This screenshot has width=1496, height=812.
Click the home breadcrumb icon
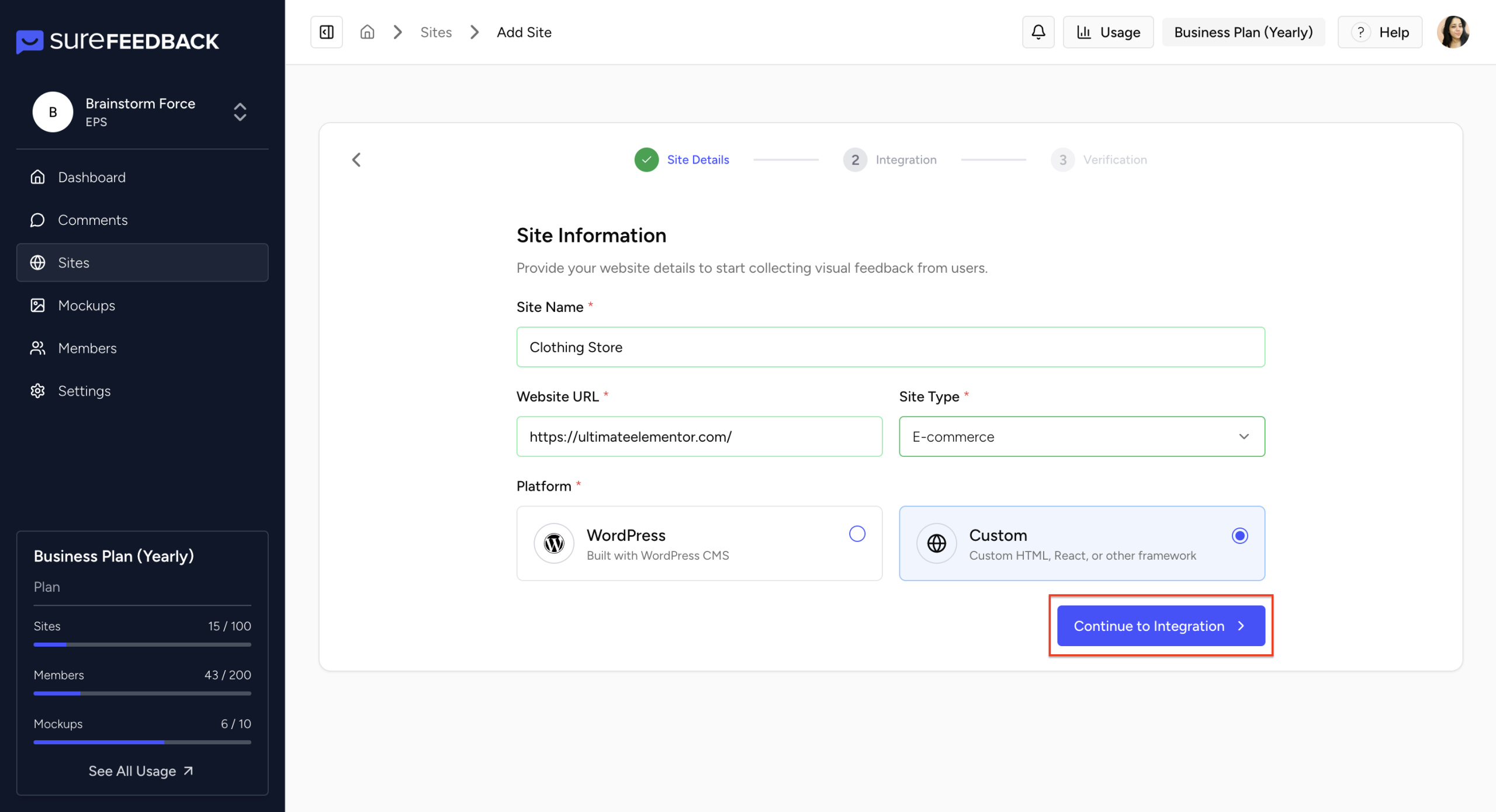pyautogui.click(x=367, y=32)
